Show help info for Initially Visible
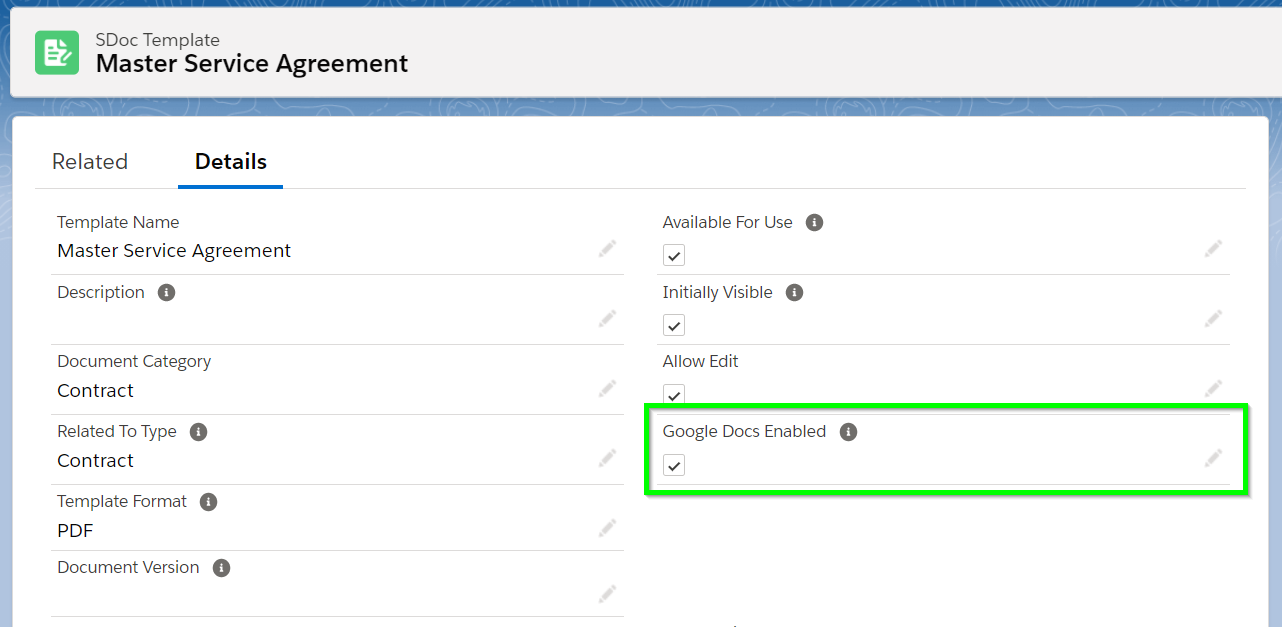Screen dimensions: 1282x627 pyautogui.click(x=795, y=293)
